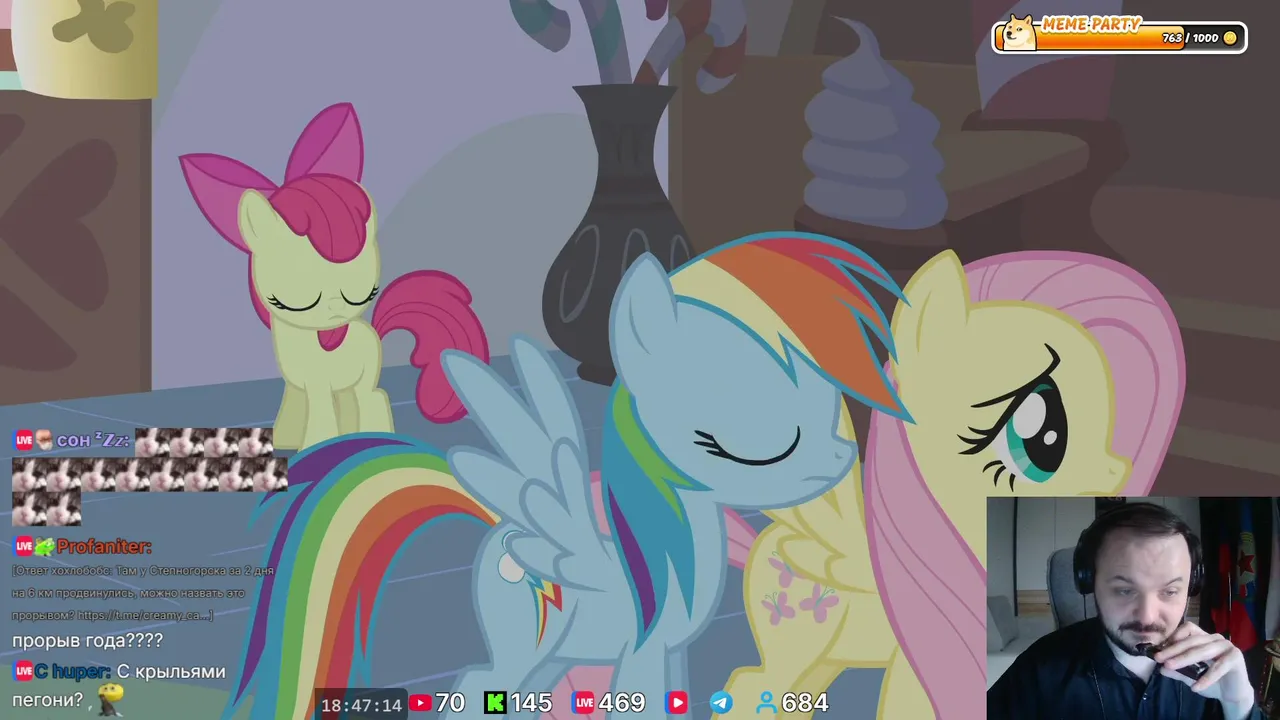Click the YouTube icon next to 70
The image size is (1280, 720).
tap(420, 703)
